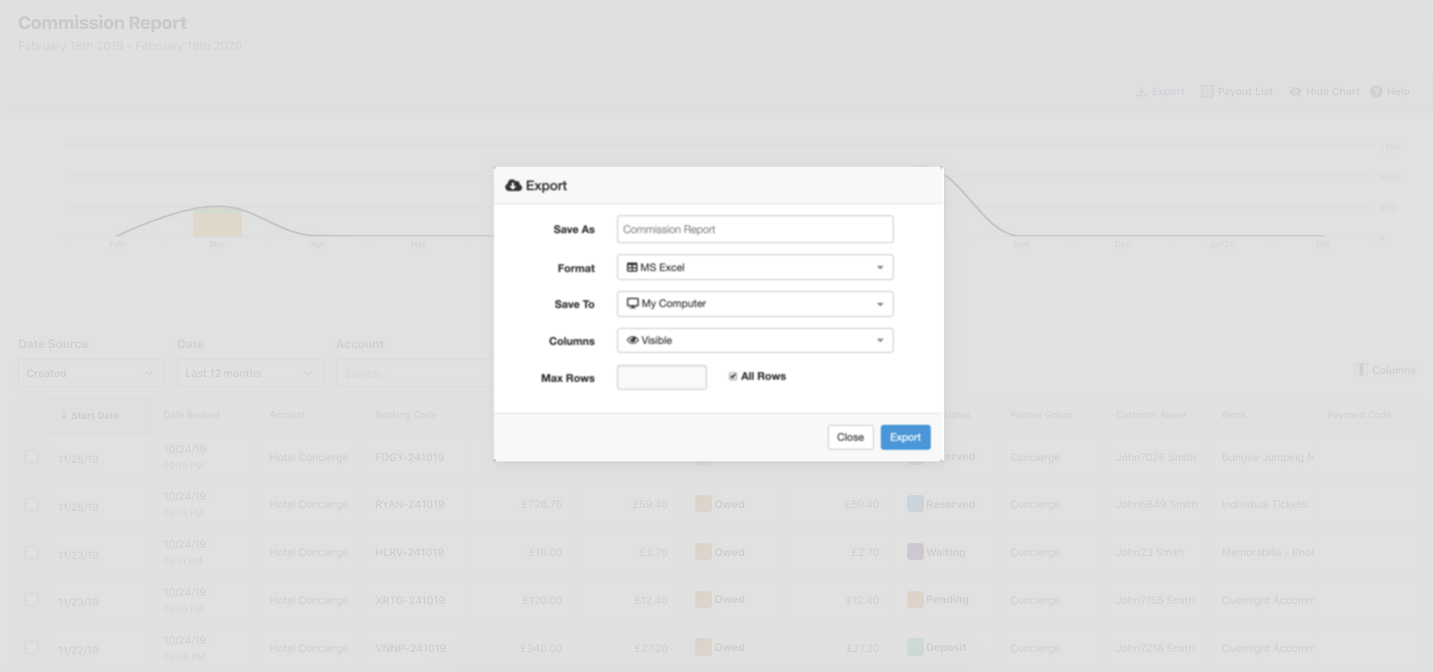Click the Booking Code column header
1433x672 pixels.
[406, 415]
